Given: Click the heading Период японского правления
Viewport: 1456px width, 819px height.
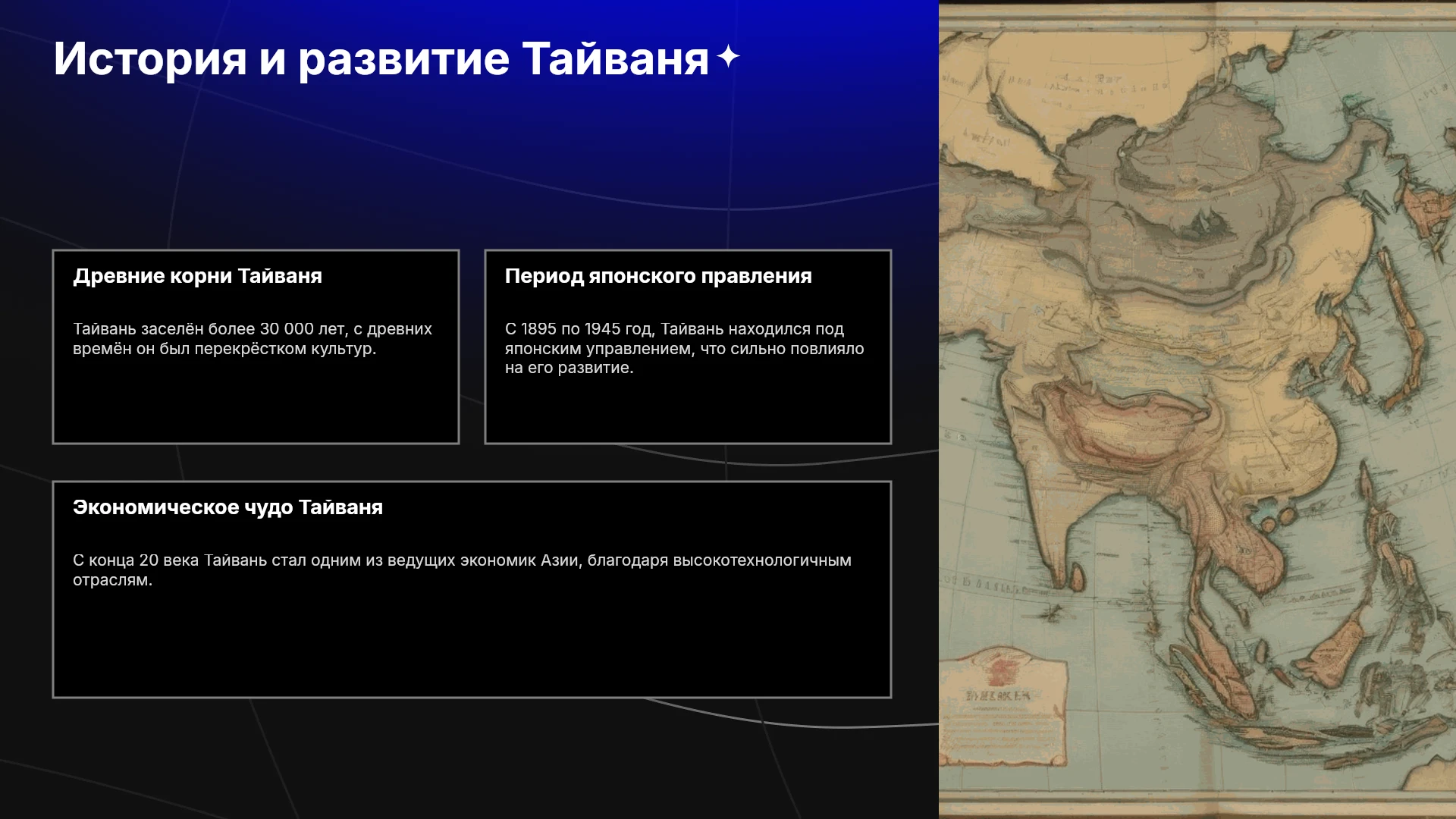Looking at the screenshot, I should pos(658,276).
